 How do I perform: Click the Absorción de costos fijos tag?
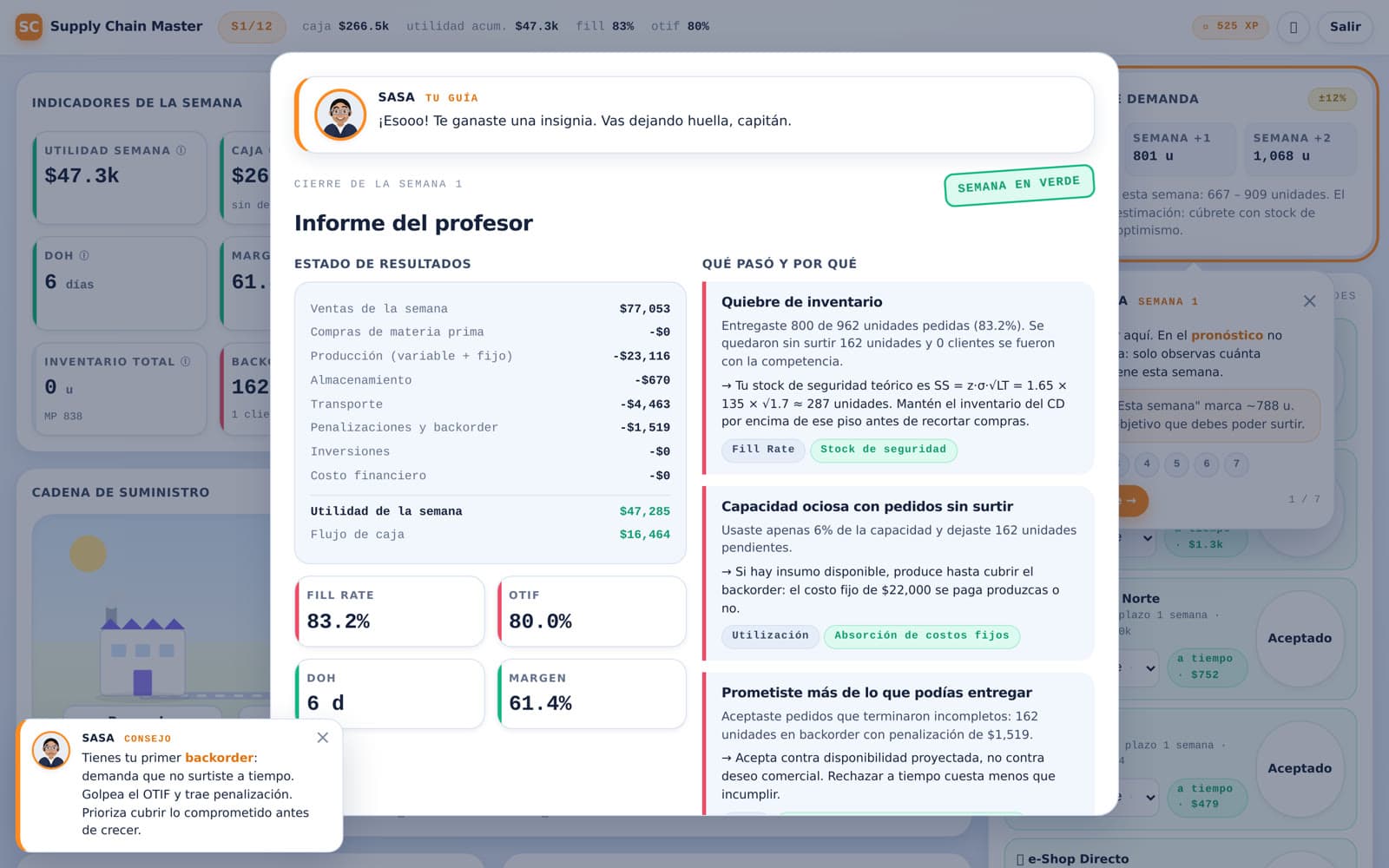(x=921, y=635)
